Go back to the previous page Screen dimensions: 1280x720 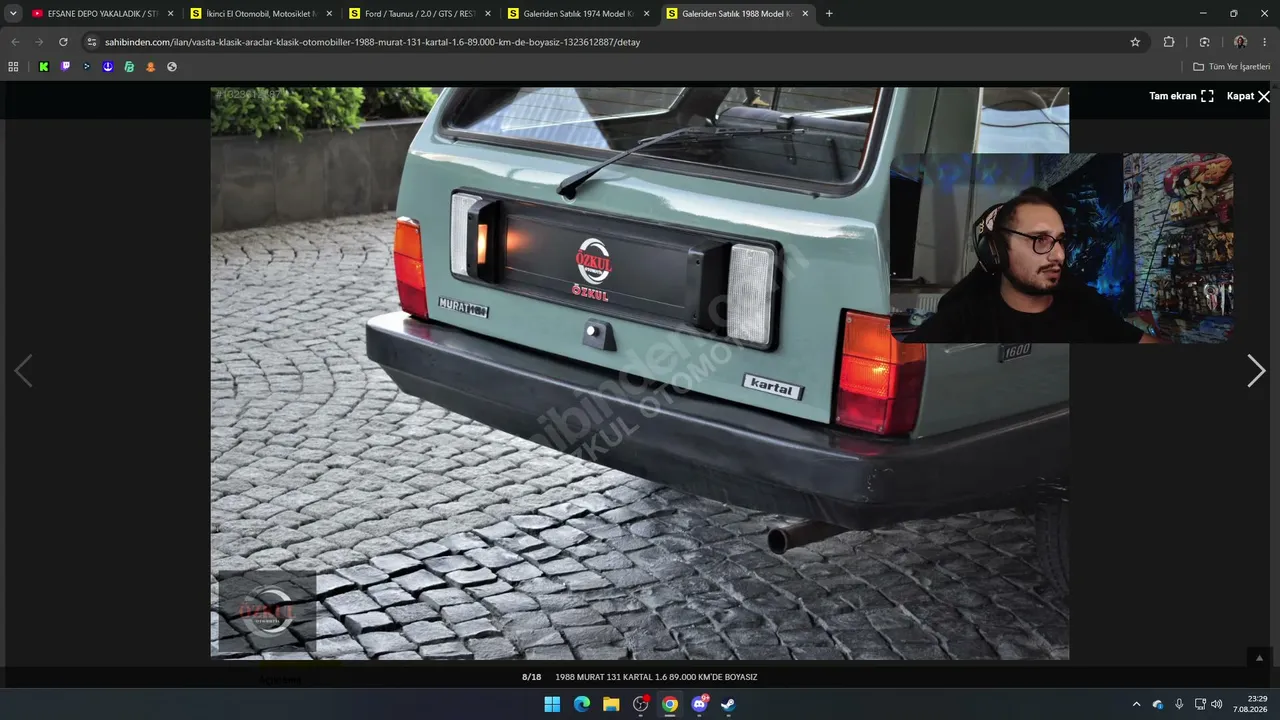click(x=15, y=42)
